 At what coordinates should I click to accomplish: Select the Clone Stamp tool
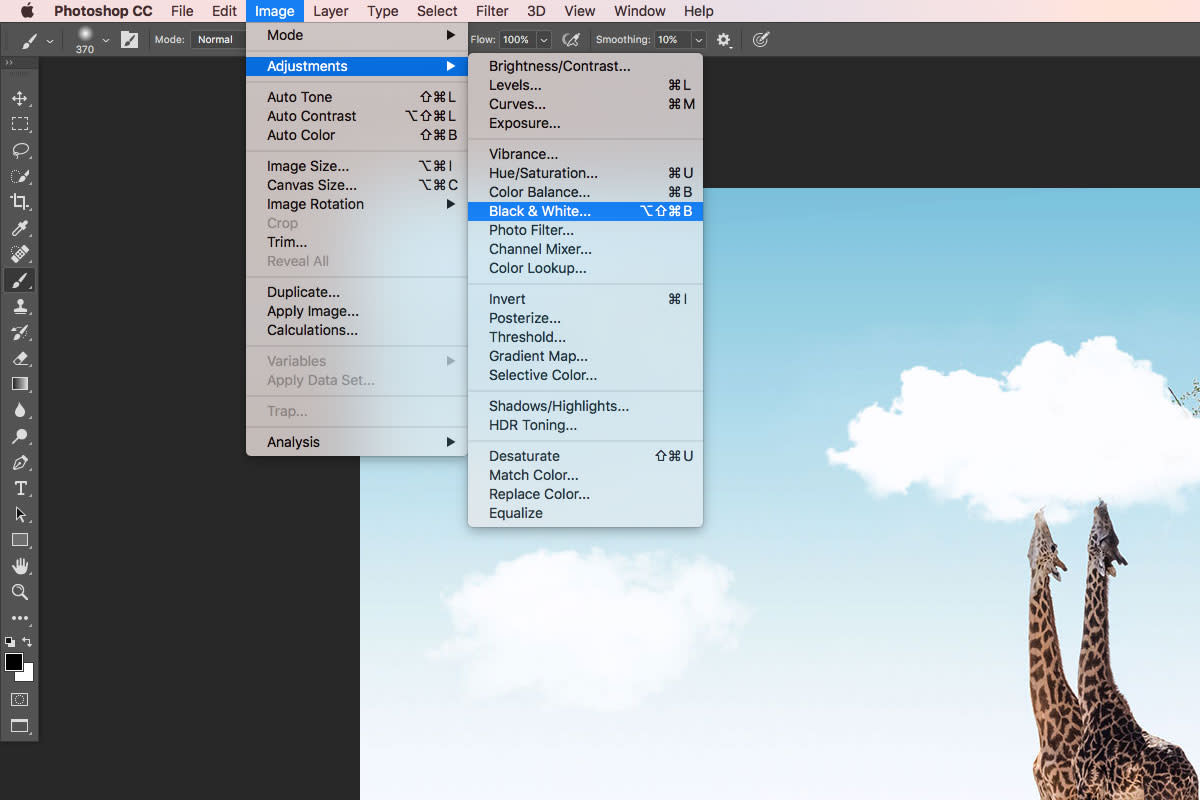[x=20, y=306]
